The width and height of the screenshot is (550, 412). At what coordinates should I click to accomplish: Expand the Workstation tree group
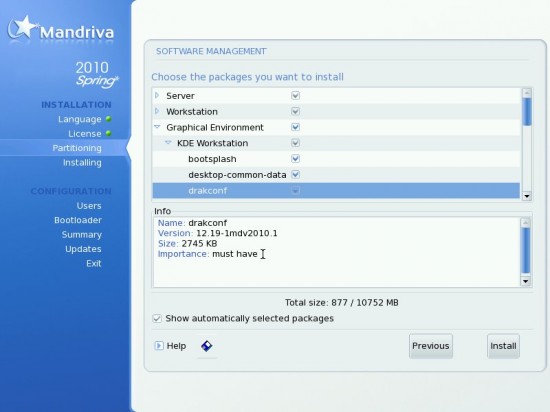(157, 111)
